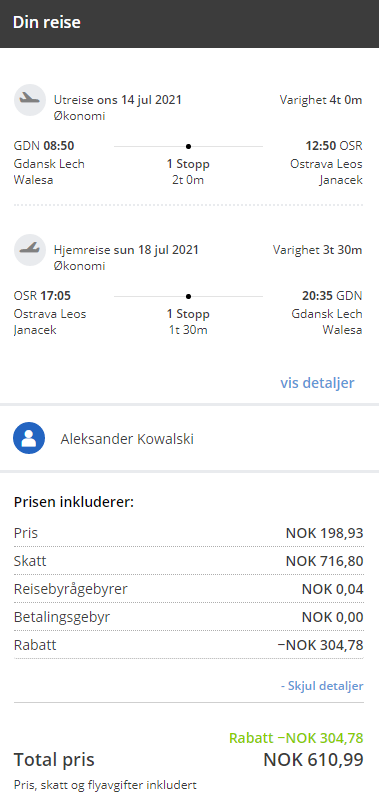The image size is (379, 806).
Task: Click the green Rabatt discount text
Action: pos(296,738)
